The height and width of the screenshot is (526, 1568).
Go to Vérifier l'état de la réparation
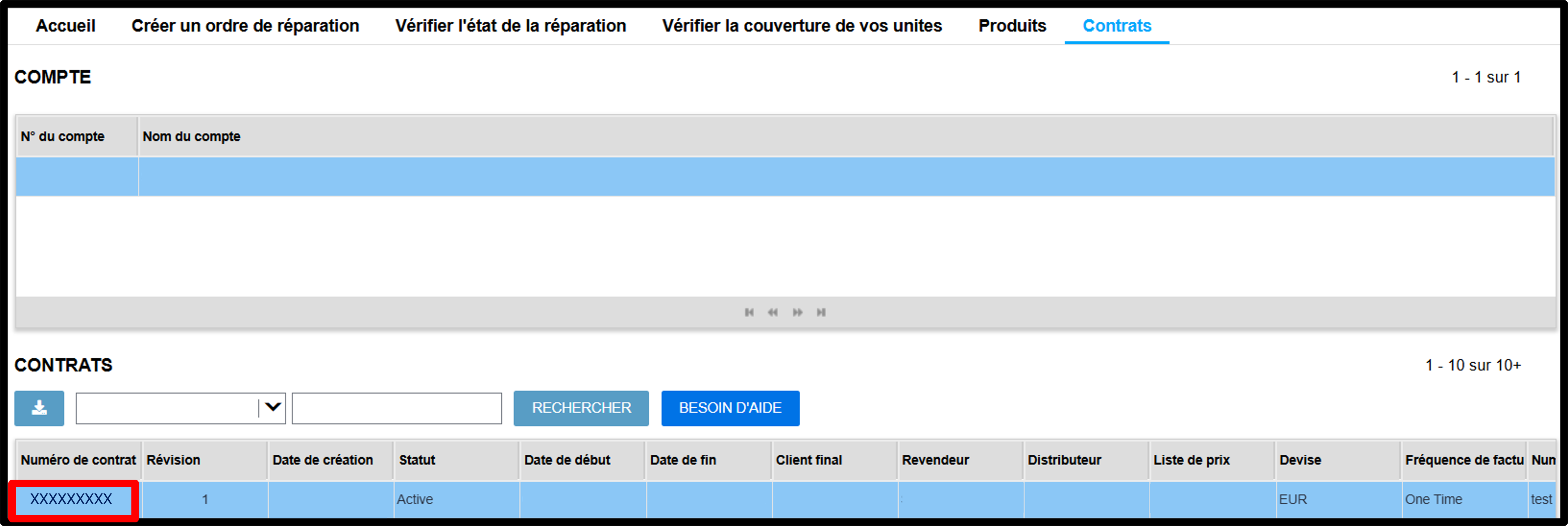511,26
